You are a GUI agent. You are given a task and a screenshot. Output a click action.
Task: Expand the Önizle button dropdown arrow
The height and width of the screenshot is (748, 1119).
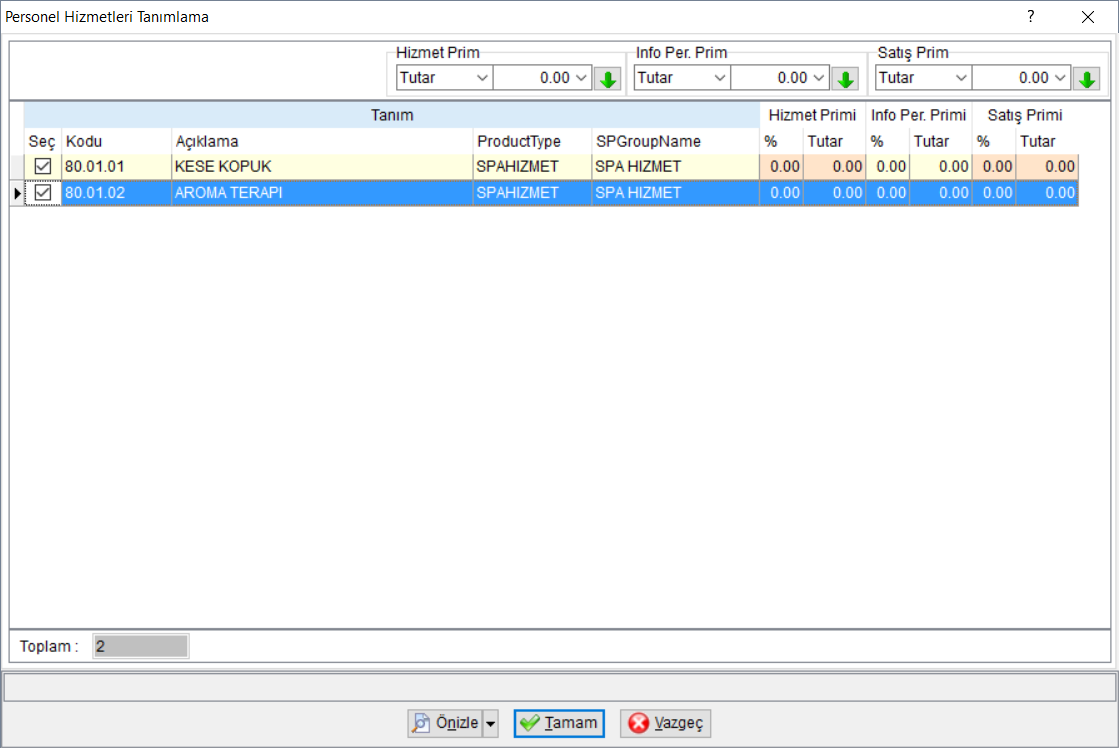[x=490, y=724]
